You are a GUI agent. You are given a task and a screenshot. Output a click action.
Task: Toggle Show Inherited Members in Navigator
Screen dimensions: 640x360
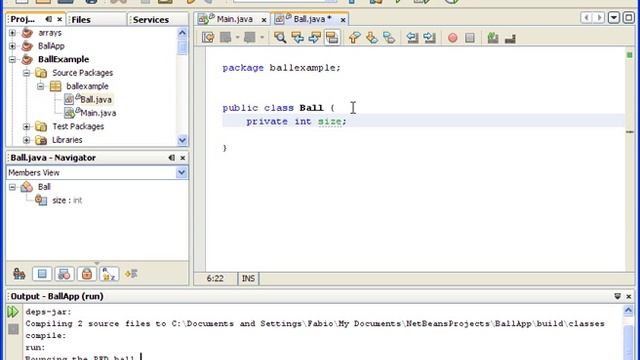(19, 273)
